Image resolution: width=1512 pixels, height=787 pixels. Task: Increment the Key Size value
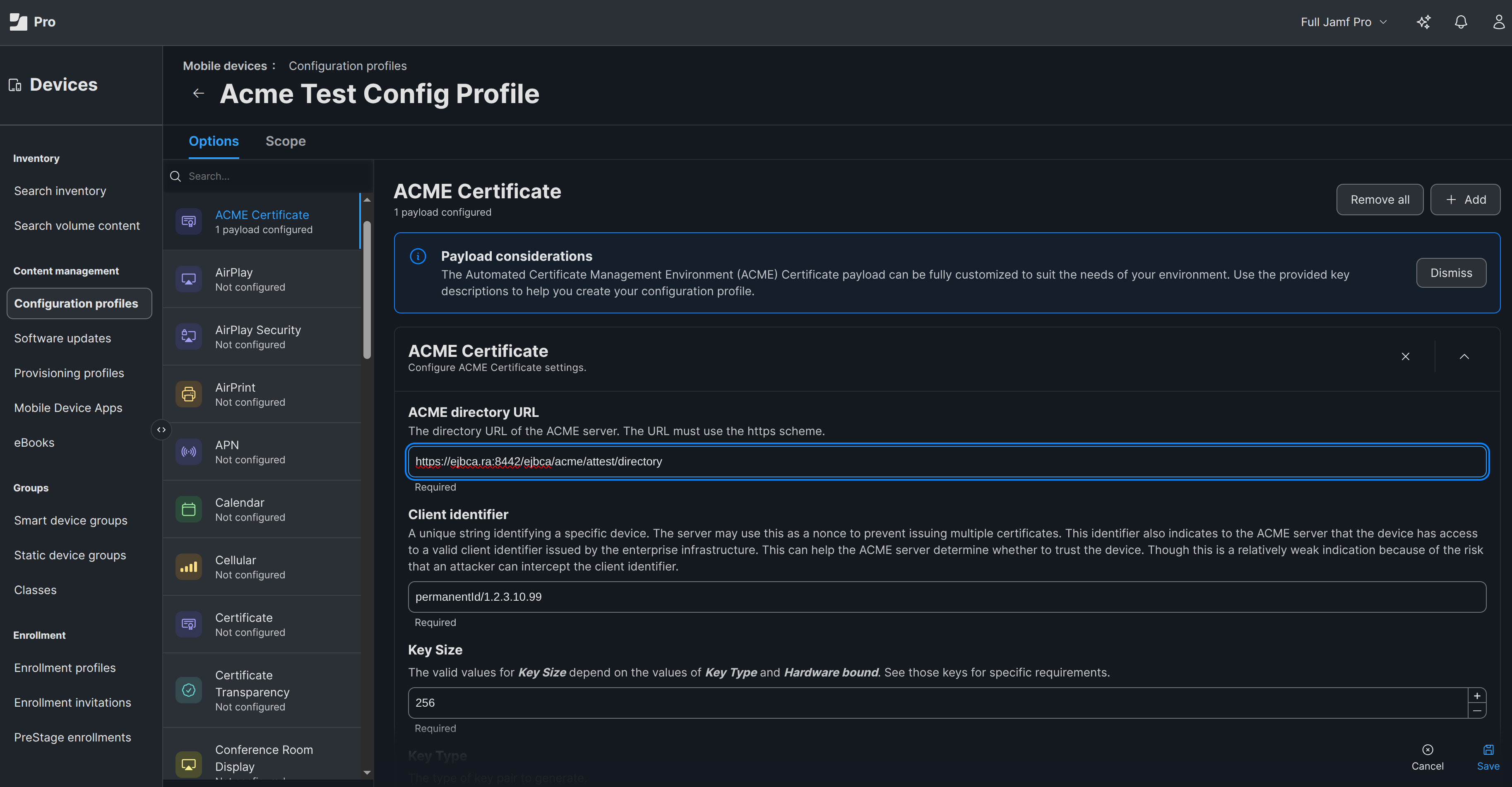pyautogui.click(x=1477, y=696)
